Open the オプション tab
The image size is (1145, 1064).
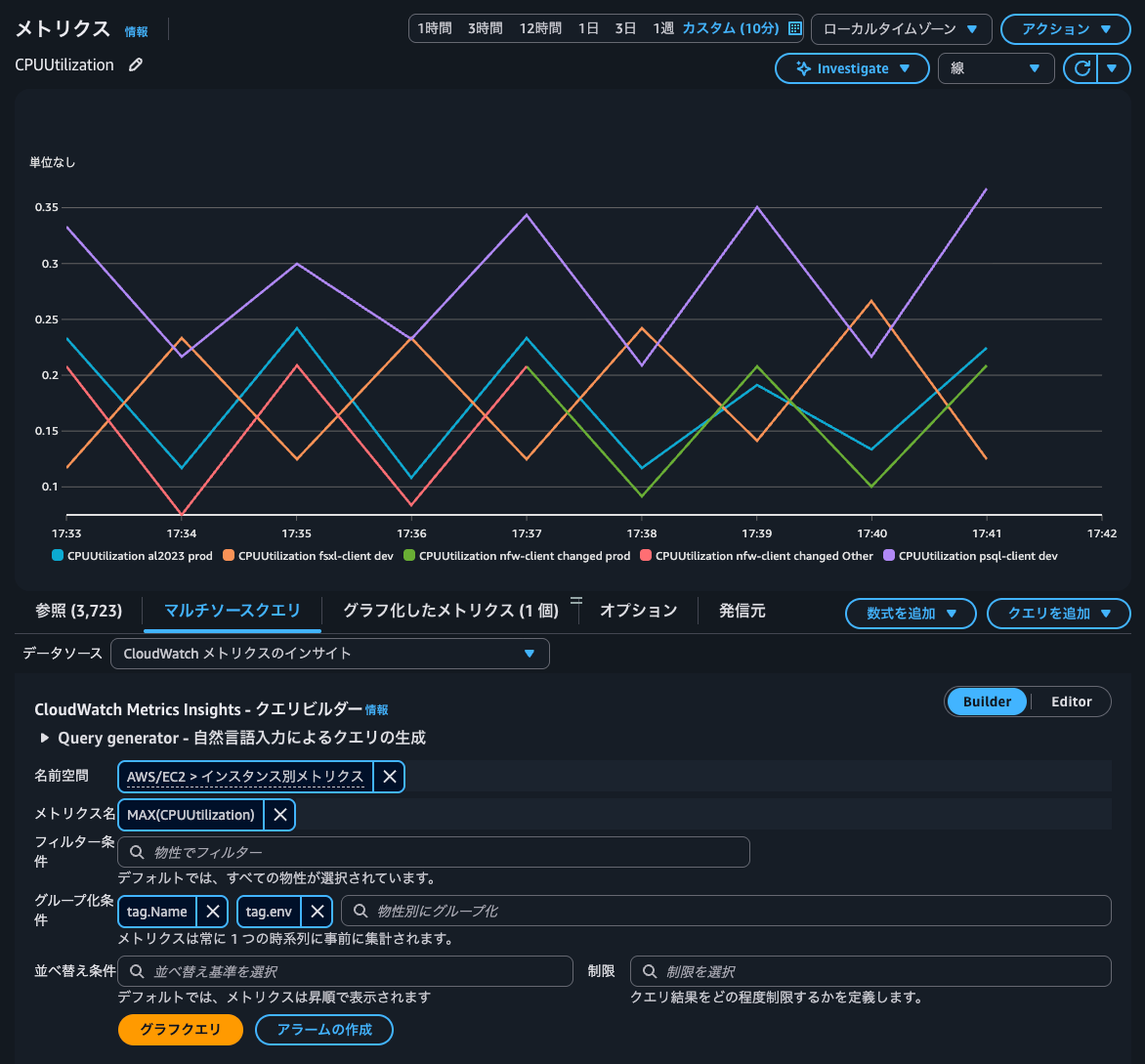point(638,611)
